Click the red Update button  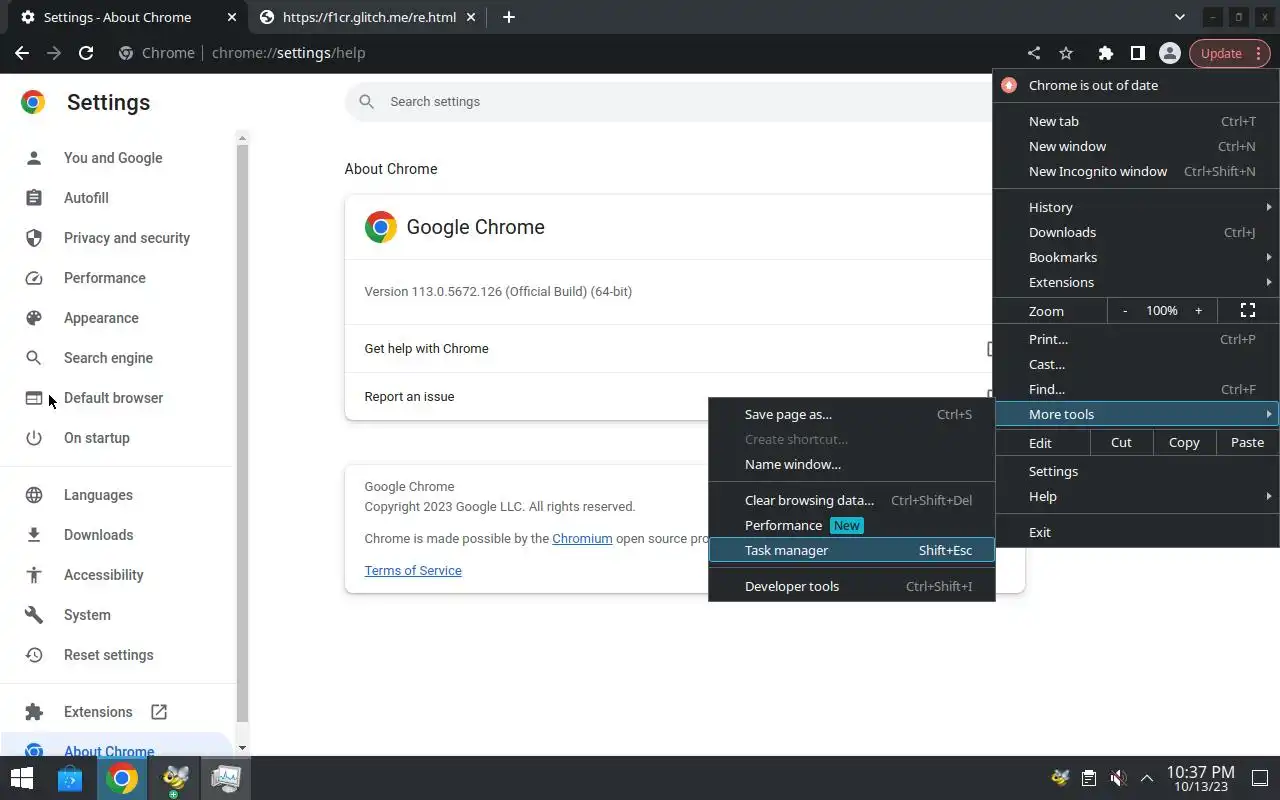[x=1229, y=53]
